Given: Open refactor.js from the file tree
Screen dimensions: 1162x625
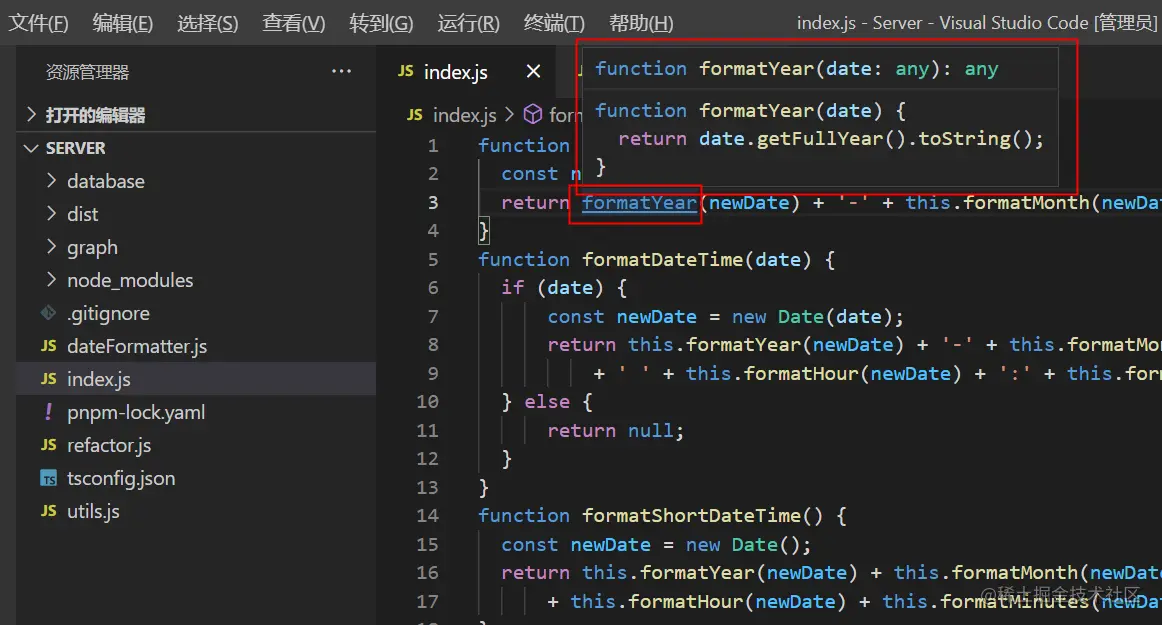Looking at the screenshot, I should (x=108, y=446).
